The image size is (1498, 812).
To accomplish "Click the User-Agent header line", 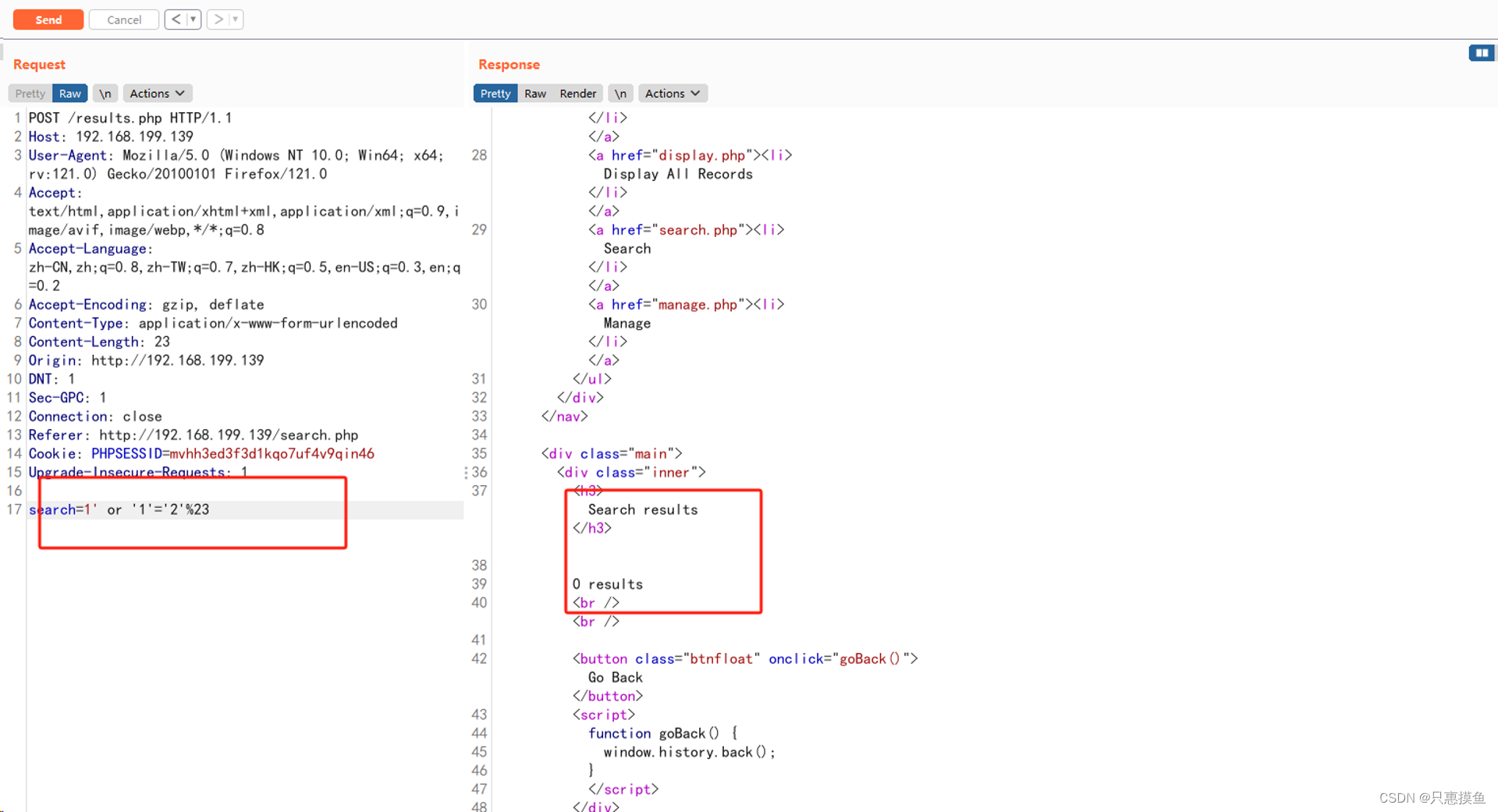I will 236,165.
